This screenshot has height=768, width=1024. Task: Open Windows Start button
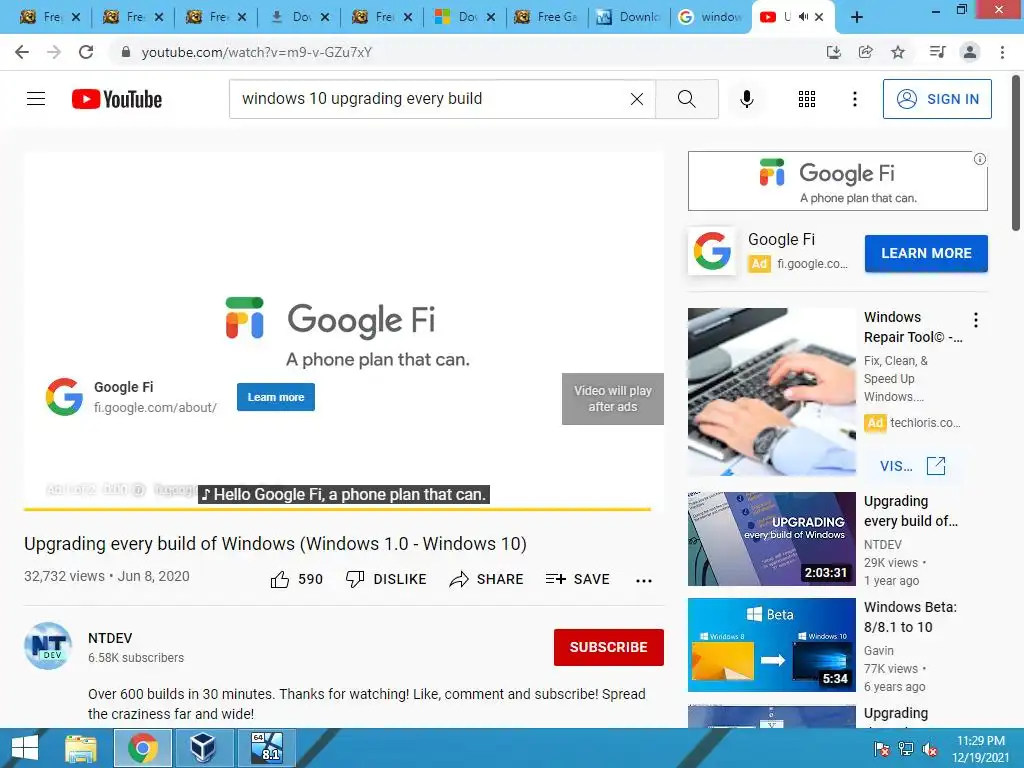coord(25,748)
